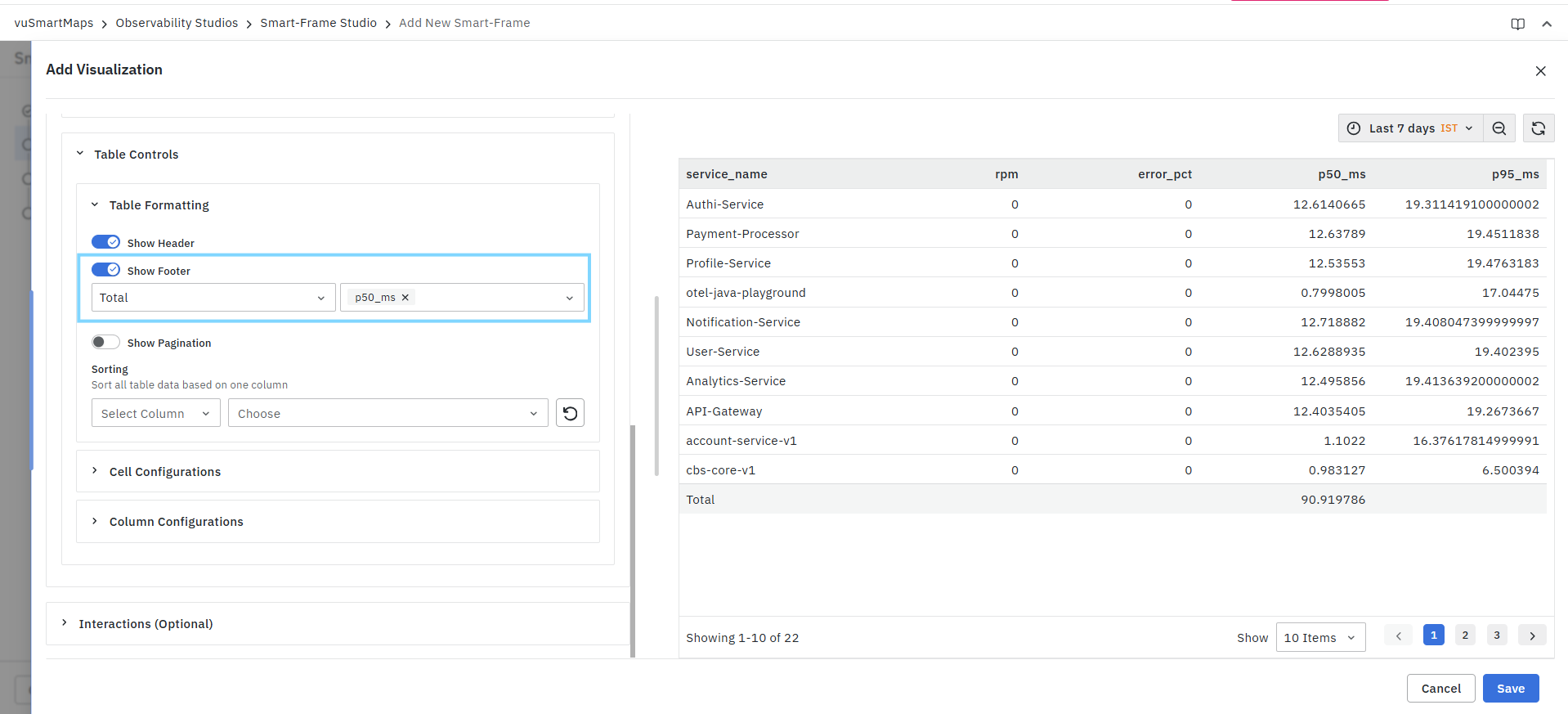Close the Add Visualization dialog
1568x714 pixels.
point(1540,71)
